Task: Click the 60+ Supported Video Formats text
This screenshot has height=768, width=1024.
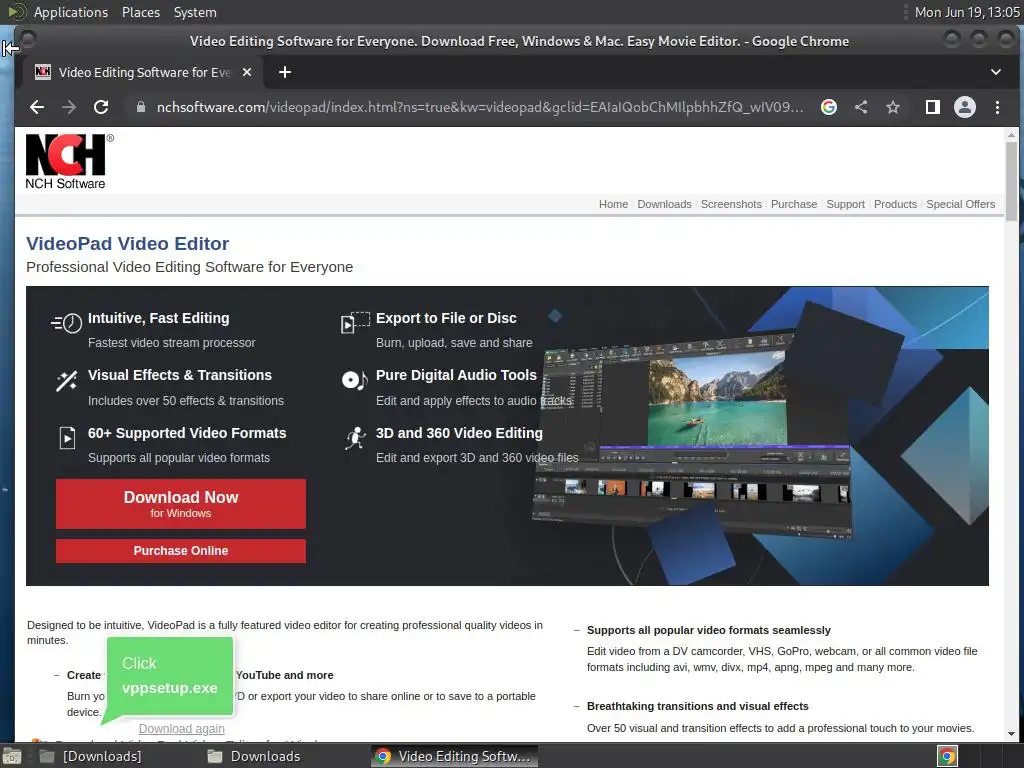Action: pos(187,433)
